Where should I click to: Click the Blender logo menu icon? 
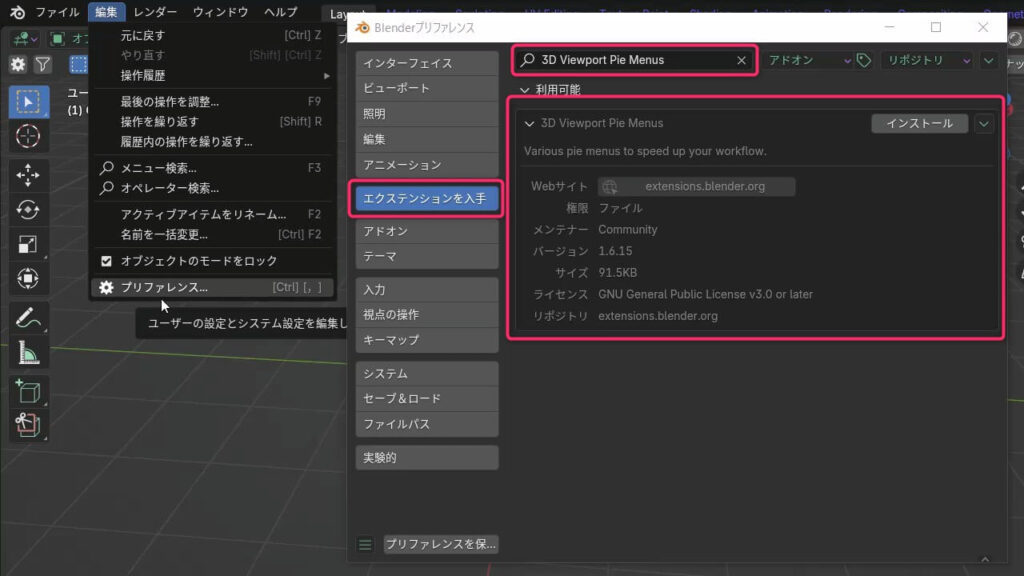point(17,12)
